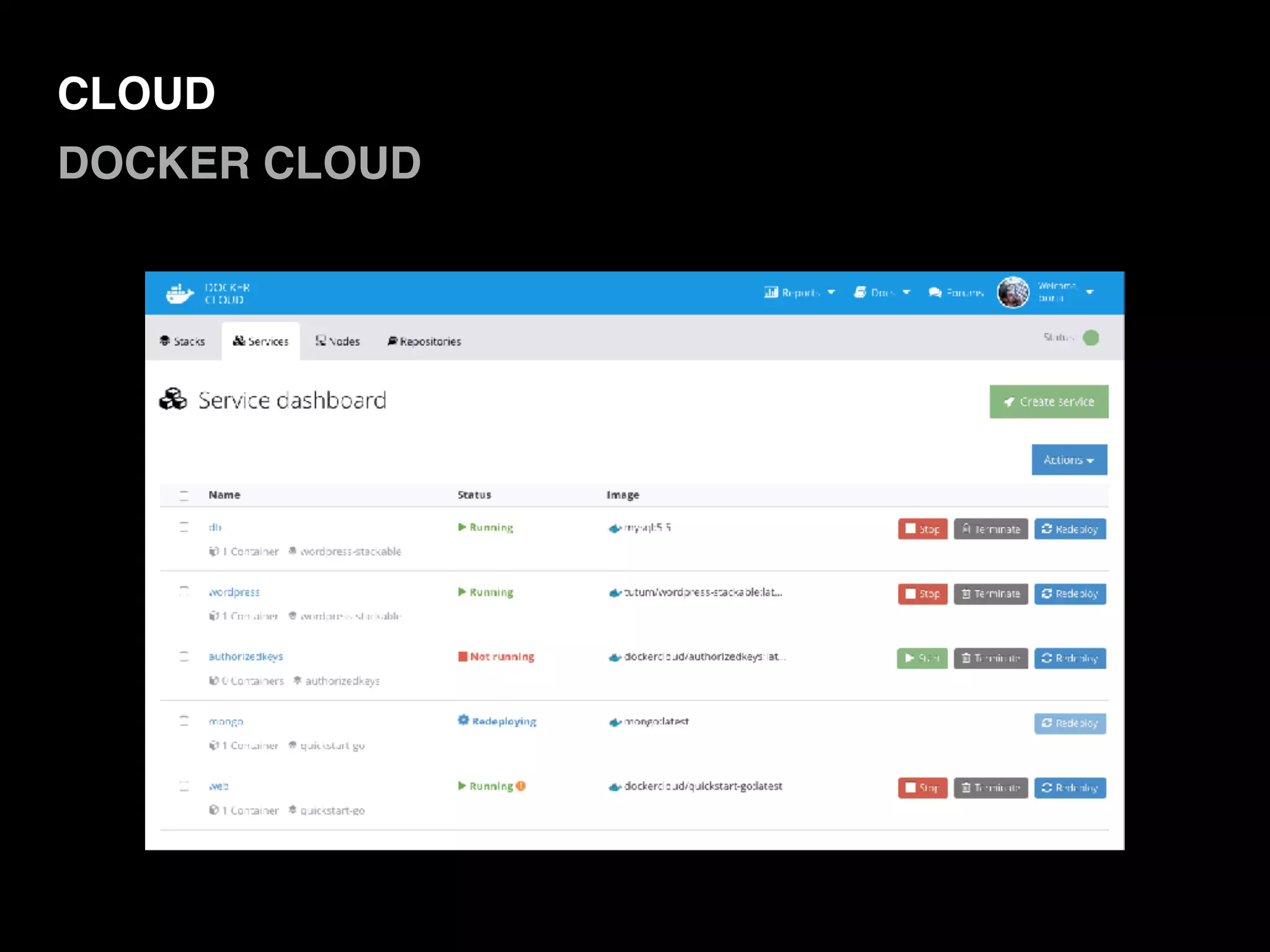Click the Status column header
The image size is (1270, 952).
tap(474, 495)
